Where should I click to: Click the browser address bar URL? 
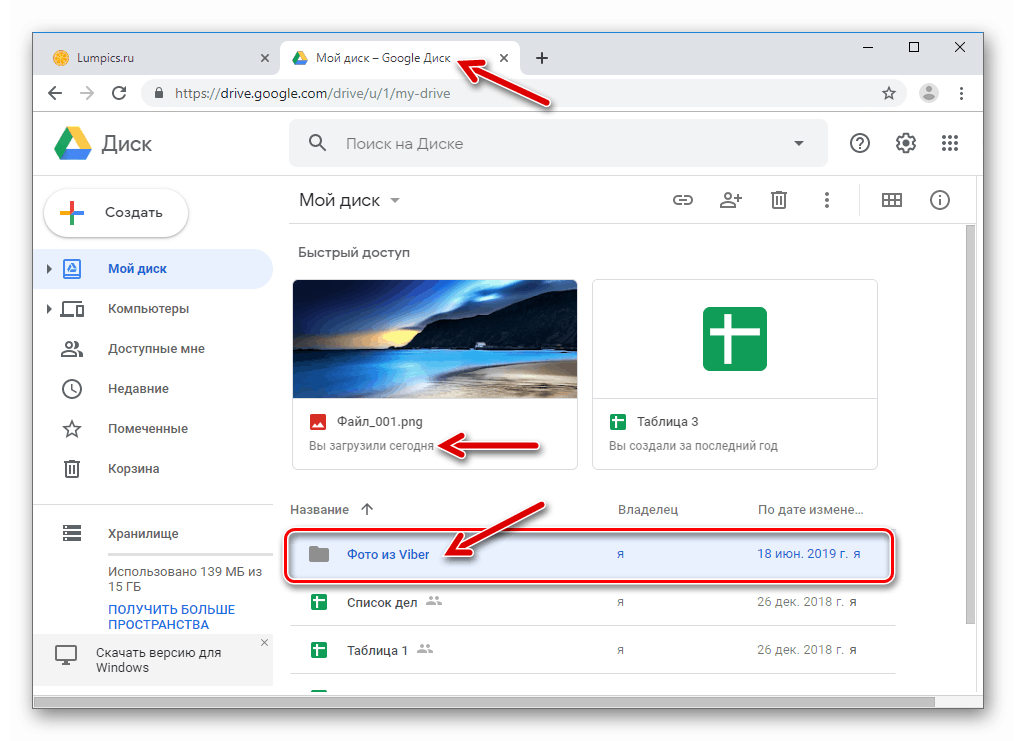pyautogui.click(x=312, y=93)
